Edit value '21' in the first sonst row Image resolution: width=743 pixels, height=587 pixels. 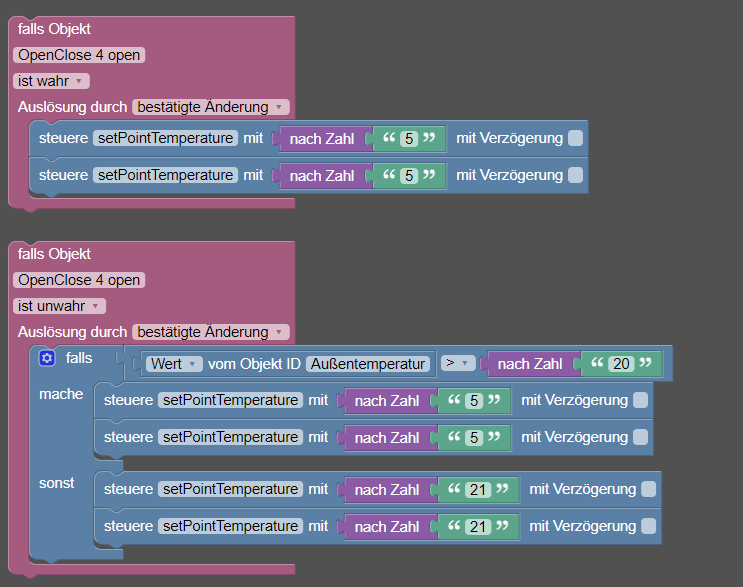pos(478,490)
